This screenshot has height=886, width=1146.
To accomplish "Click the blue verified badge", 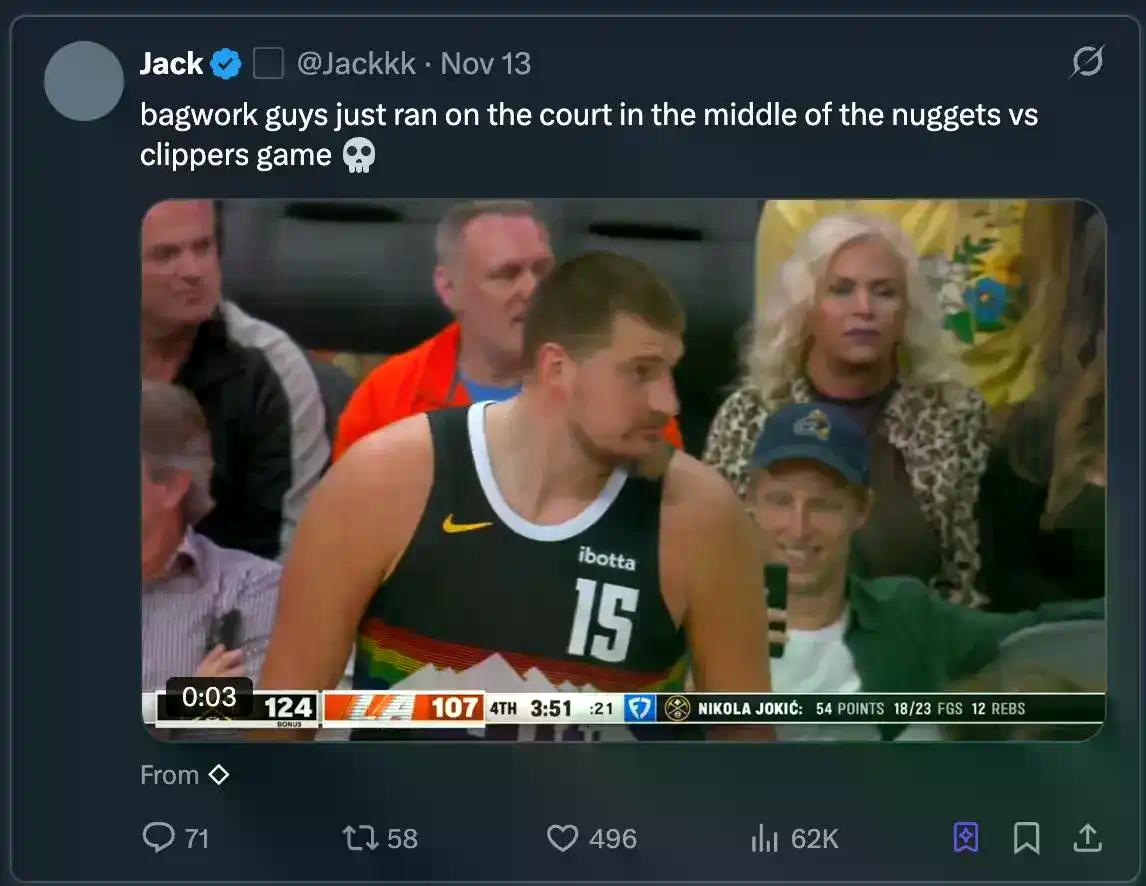I will click(x=227, y=65).
